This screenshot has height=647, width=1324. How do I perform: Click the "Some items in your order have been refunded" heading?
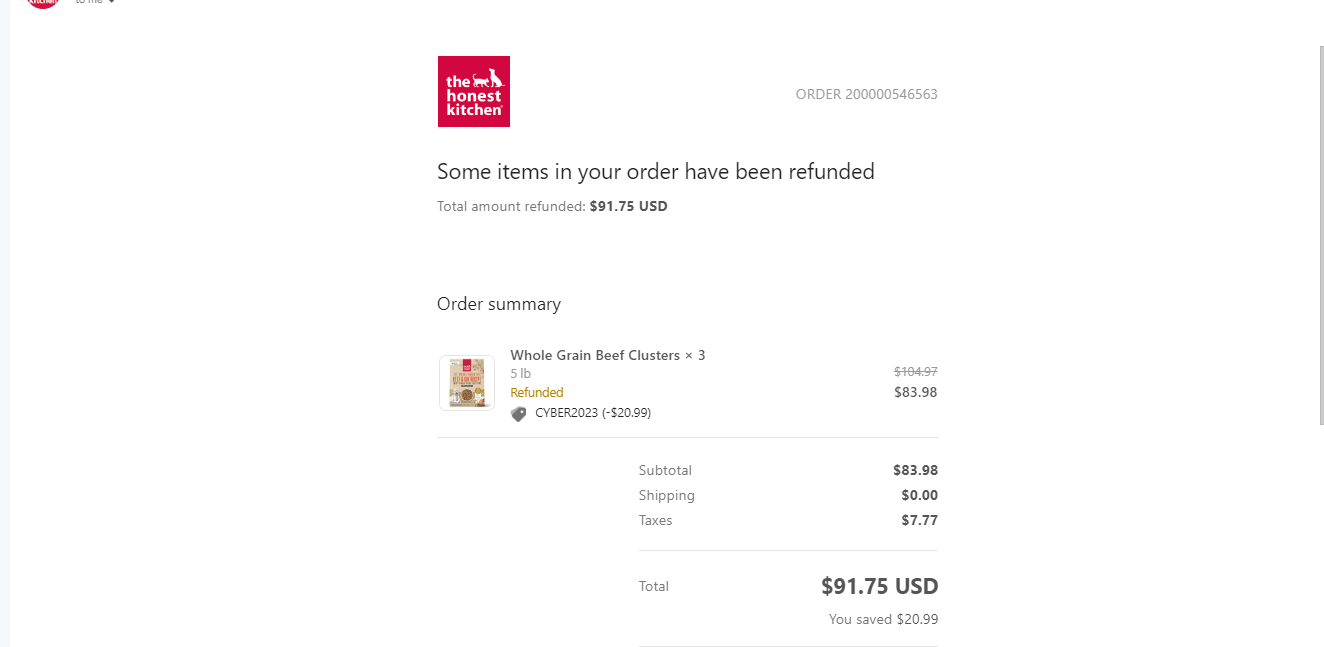[x=656, y=171]
